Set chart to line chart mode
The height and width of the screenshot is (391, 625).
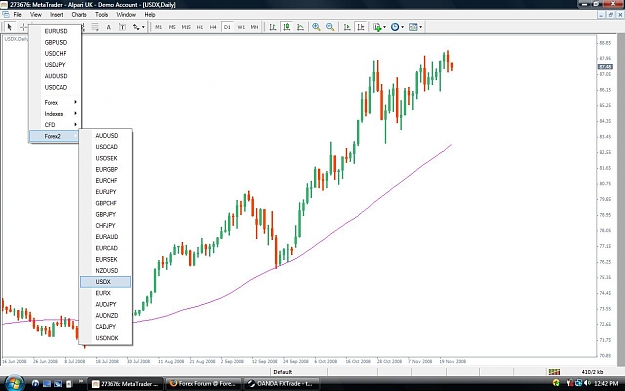pos(300,27)
